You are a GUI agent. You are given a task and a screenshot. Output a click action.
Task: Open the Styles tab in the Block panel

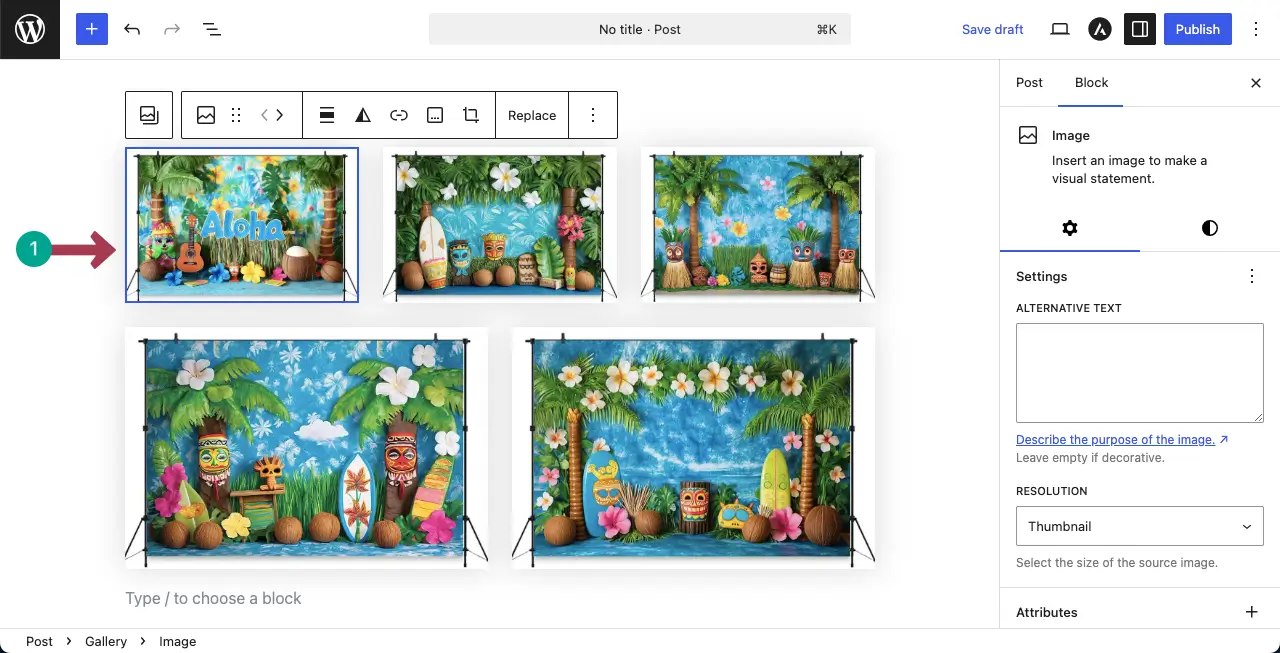1209,228
